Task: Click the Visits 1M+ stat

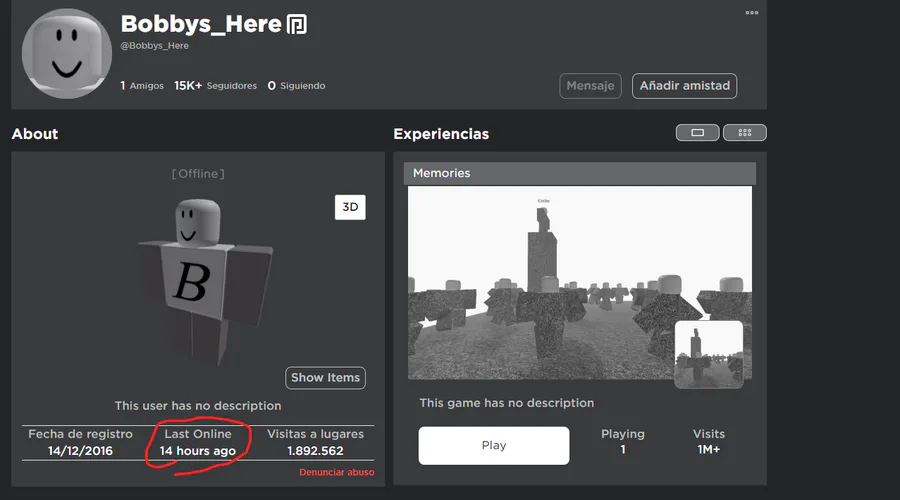Action: (709, 441)
